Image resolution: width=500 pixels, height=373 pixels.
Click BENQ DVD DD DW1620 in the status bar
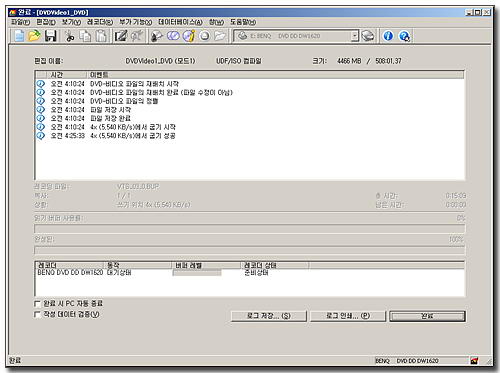point(407,361)
